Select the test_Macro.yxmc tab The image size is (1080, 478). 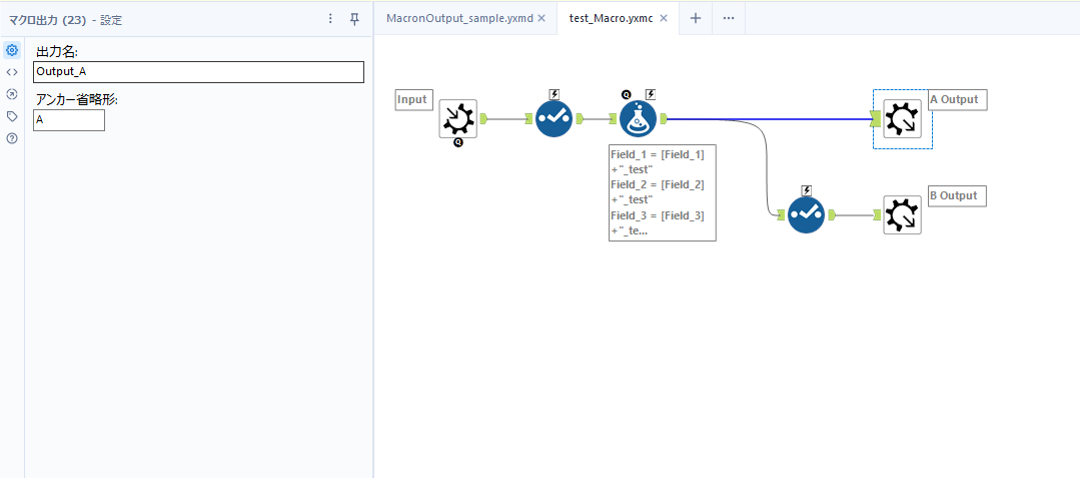click(611, 18)
